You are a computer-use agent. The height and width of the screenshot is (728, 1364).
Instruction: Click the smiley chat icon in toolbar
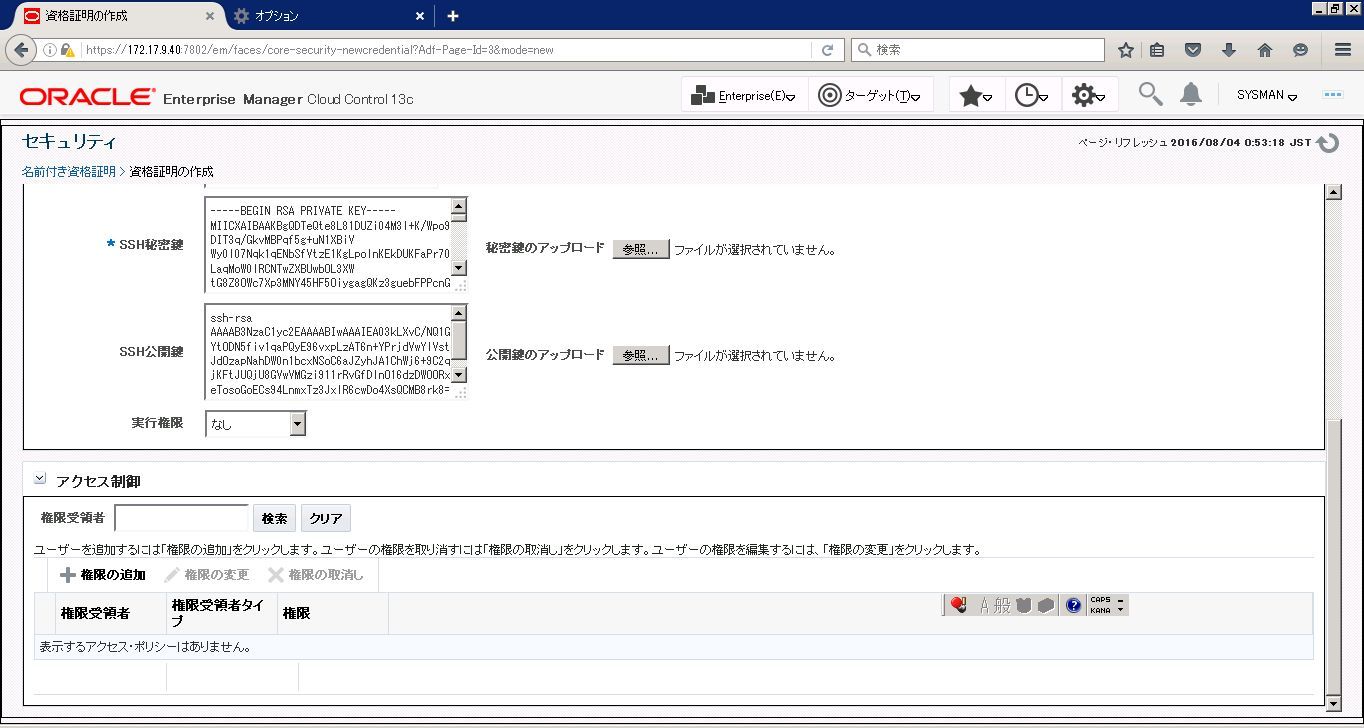1300,49
